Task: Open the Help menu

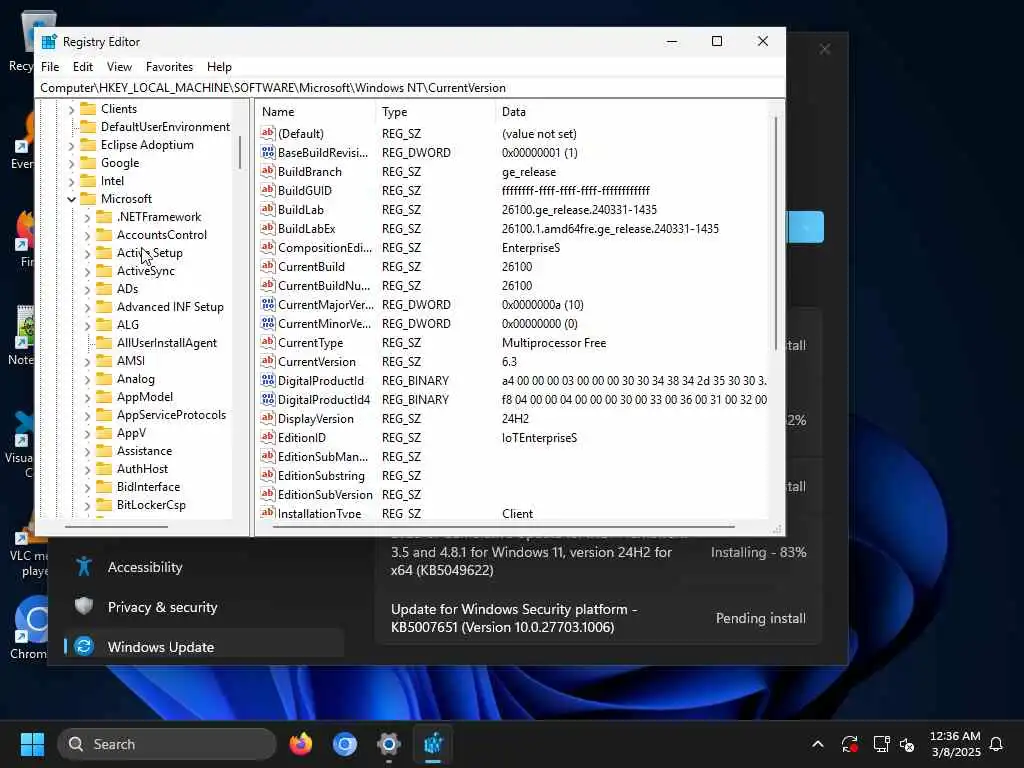Action: click(219, 67)
